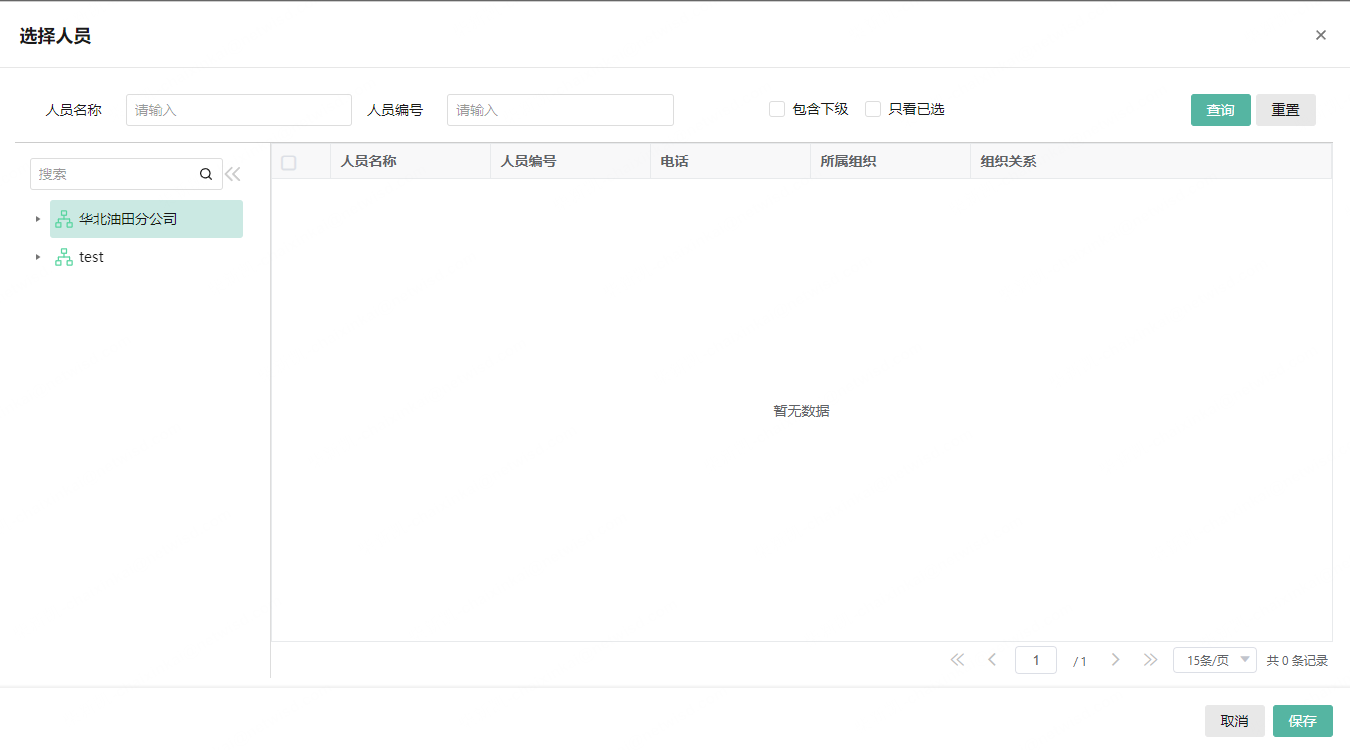This screenshot has height=750, width=1350.
Task: Click the search magnifier icon in the sidebar
Action: 206,173
